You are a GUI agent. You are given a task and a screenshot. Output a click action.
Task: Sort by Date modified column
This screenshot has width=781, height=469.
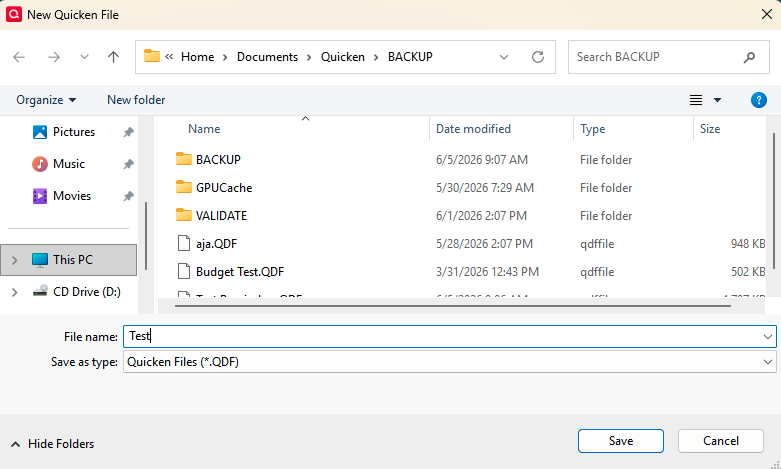click(473, 129)
